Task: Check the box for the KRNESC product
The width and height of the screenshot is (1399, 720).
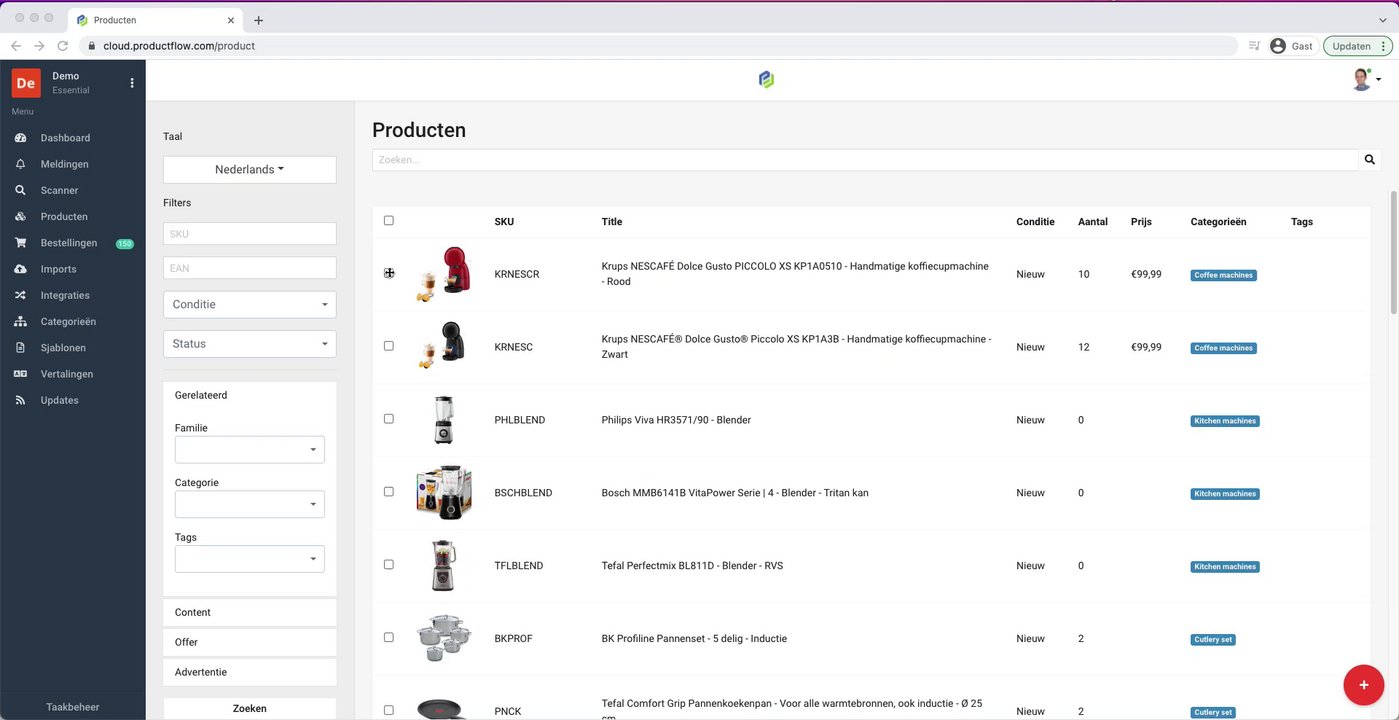Action: [389, 346]
